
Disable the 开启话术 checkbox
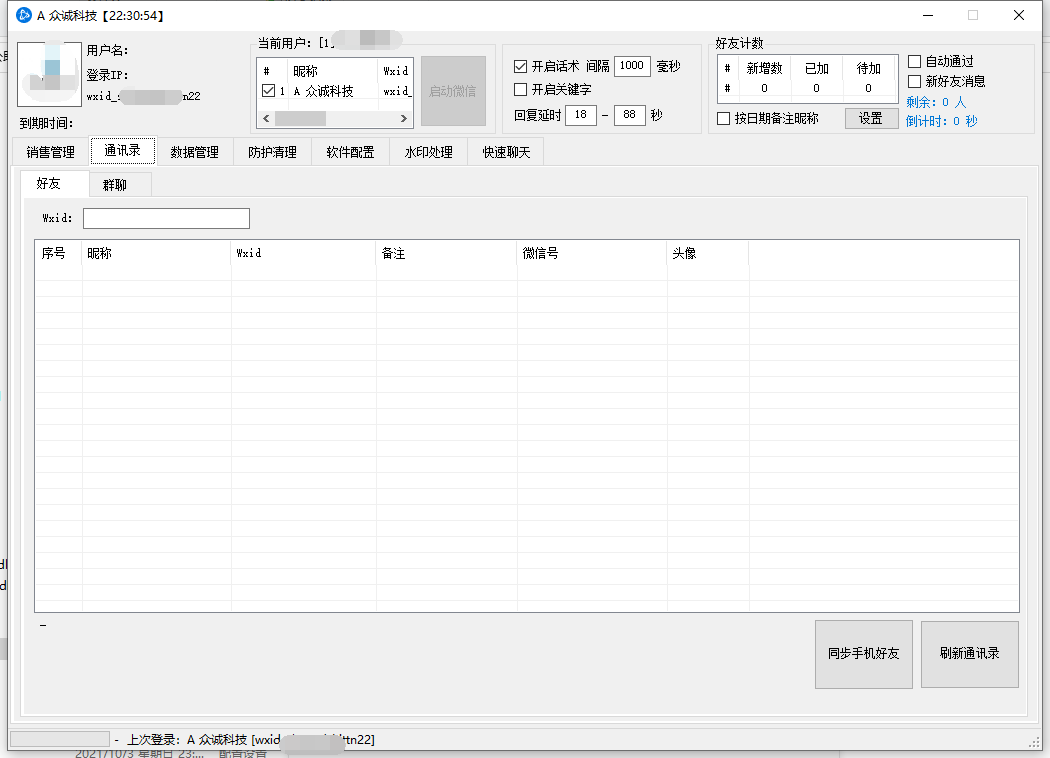[520, 67]
